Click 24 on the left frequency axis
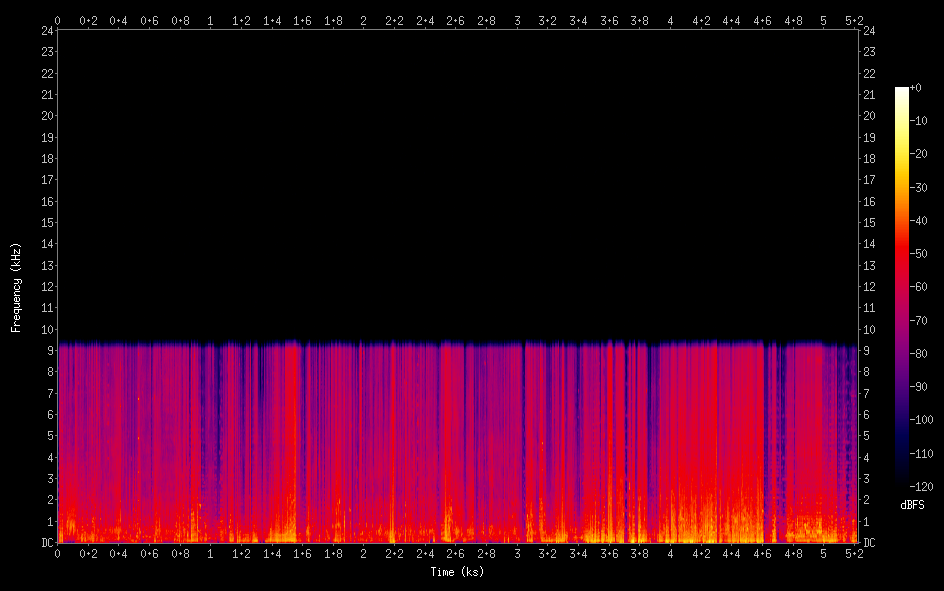 46,30
